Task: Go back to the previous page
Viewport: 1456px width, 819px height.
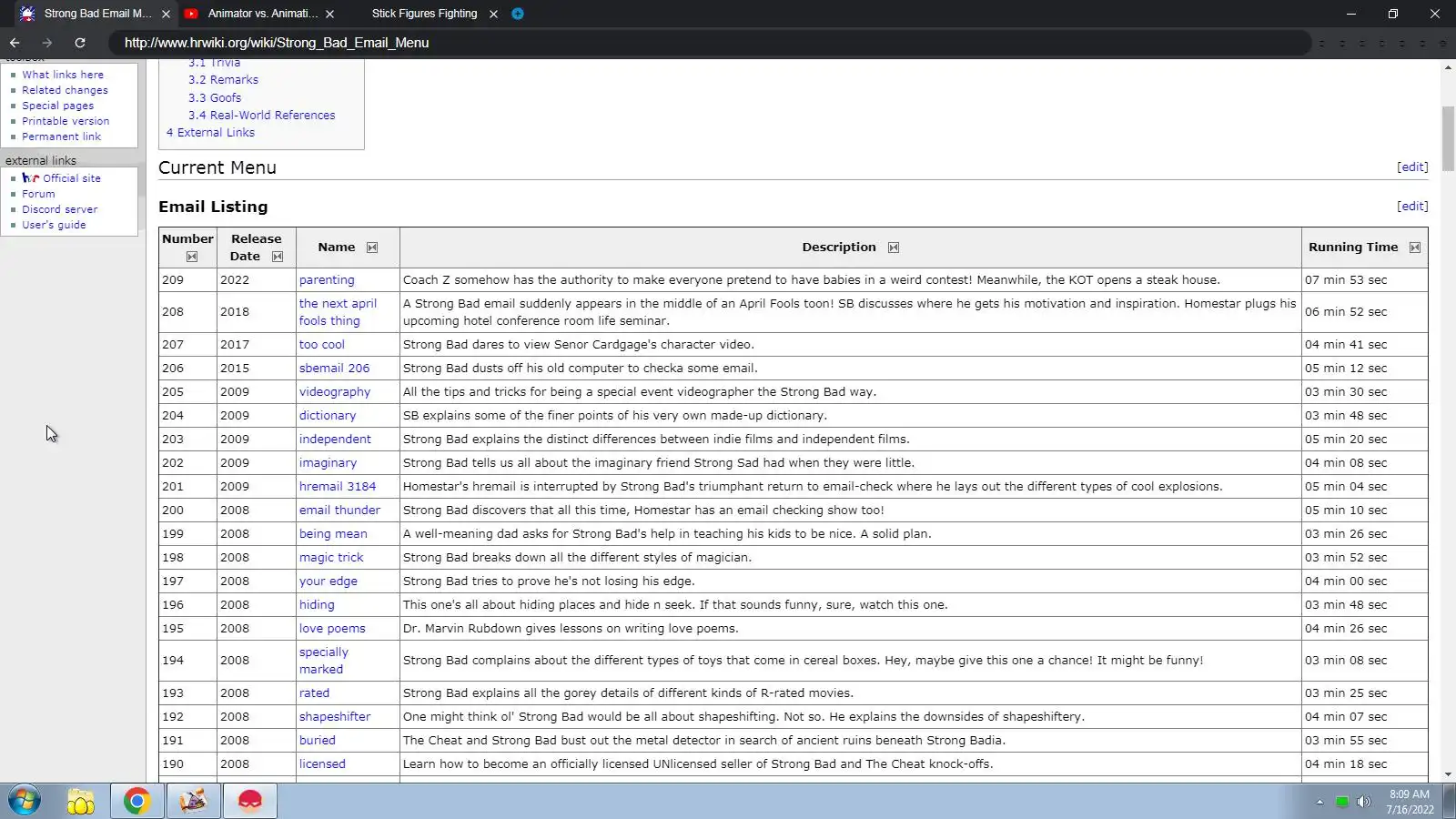Action: [x=15, y=43]
